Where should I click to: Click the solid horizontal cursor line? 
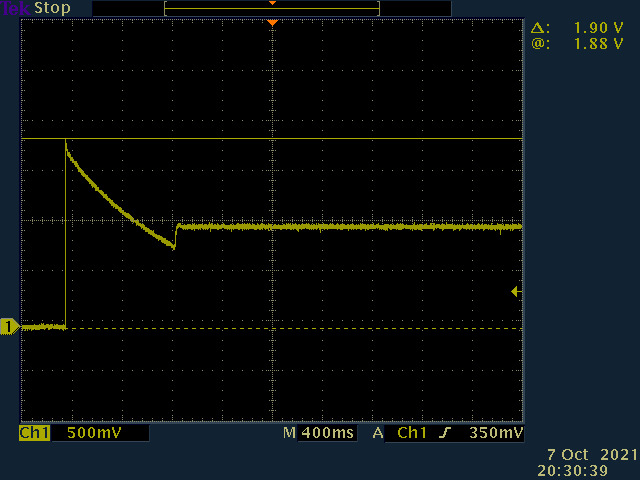click(272, 139)
